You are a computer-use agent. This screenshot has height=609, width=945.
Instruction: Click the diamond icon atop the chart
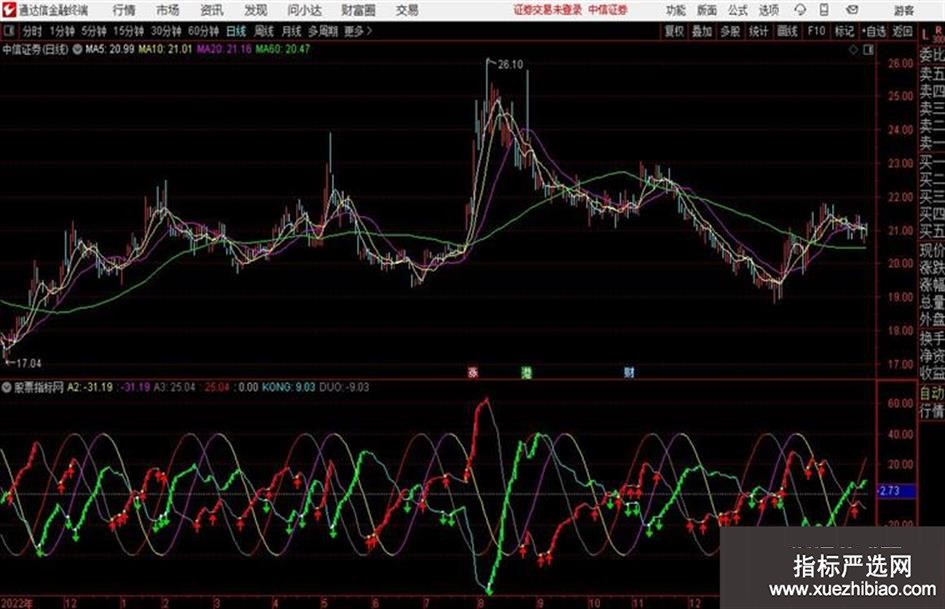[x=853, y=50]
